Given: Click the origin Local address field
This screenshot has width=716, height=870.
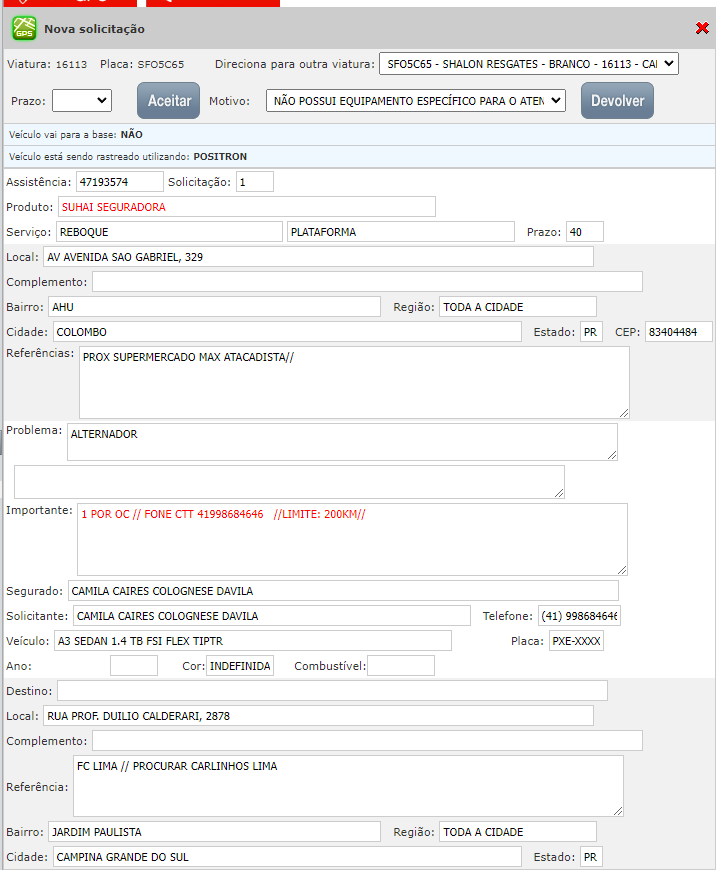Looking at the screenshot, I should (x=318, y=257).
